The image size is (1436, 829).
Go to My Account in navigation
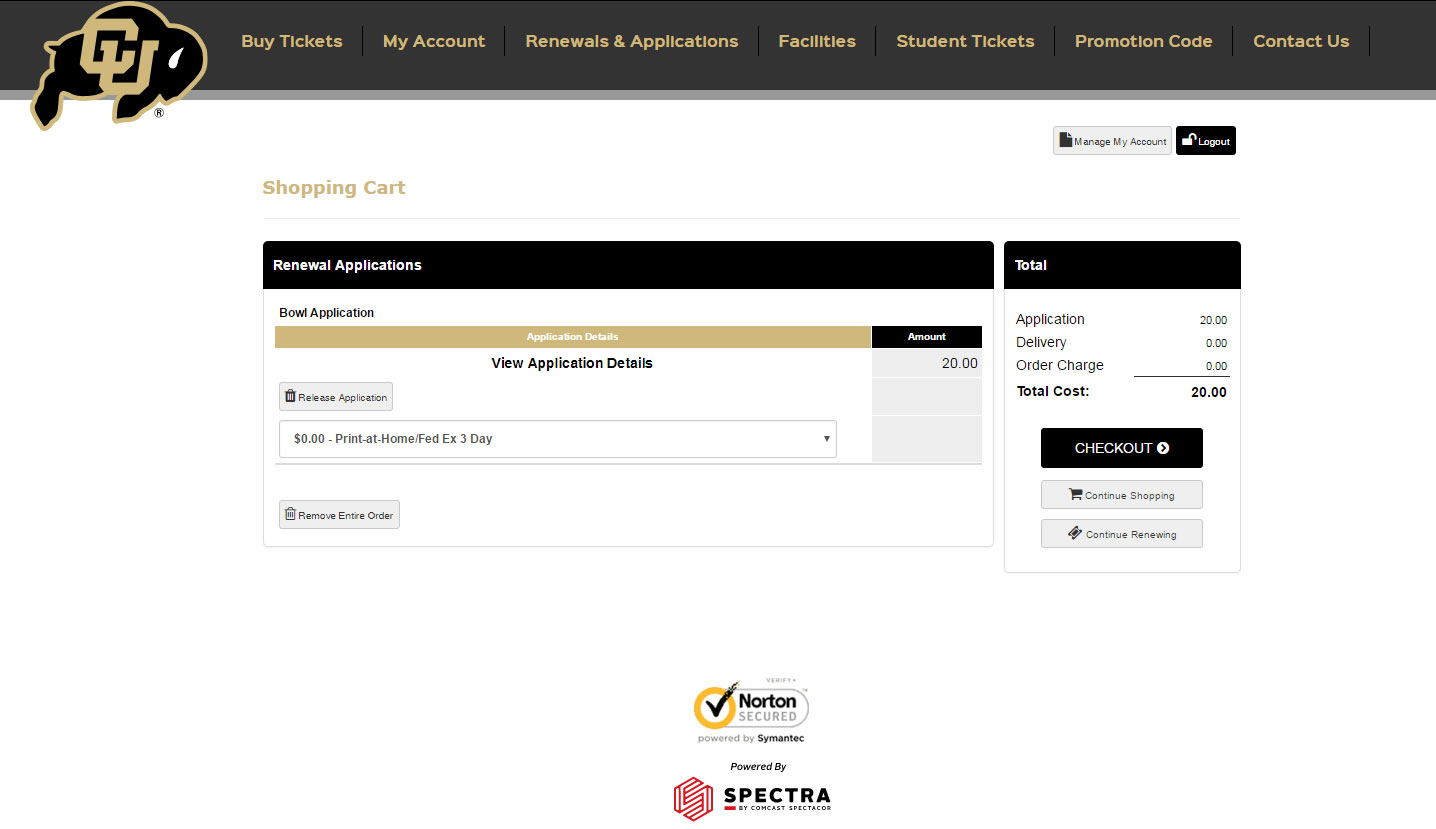(434, 41)
